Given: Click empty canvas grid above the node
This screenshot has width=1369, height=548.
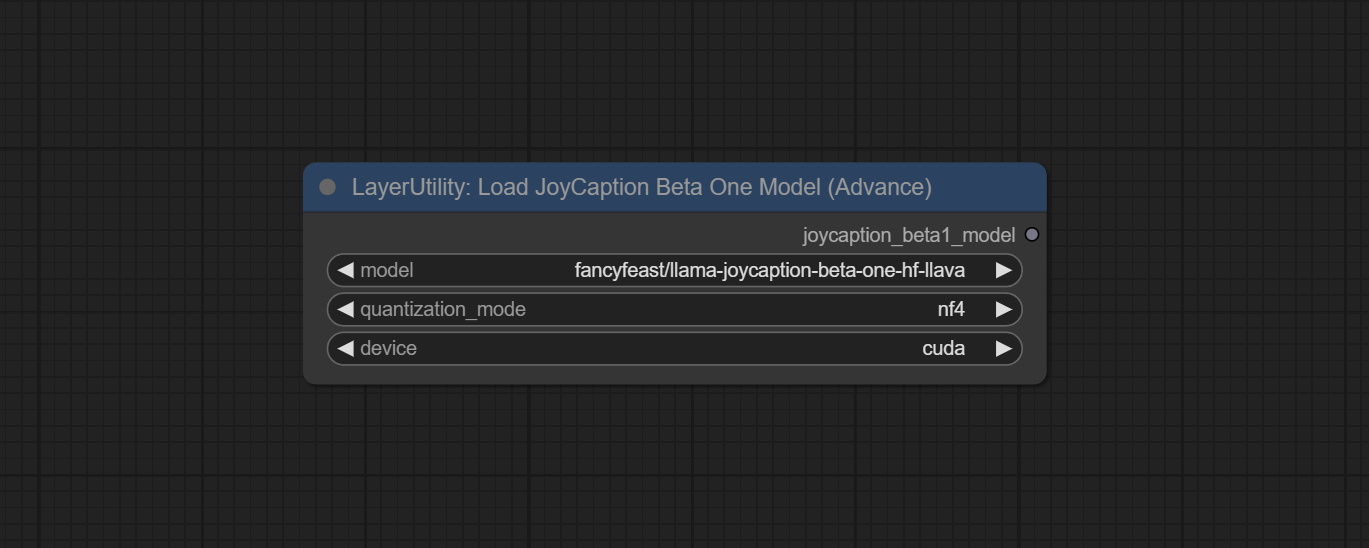Looking at the screenshot, I should pos(674,80).
